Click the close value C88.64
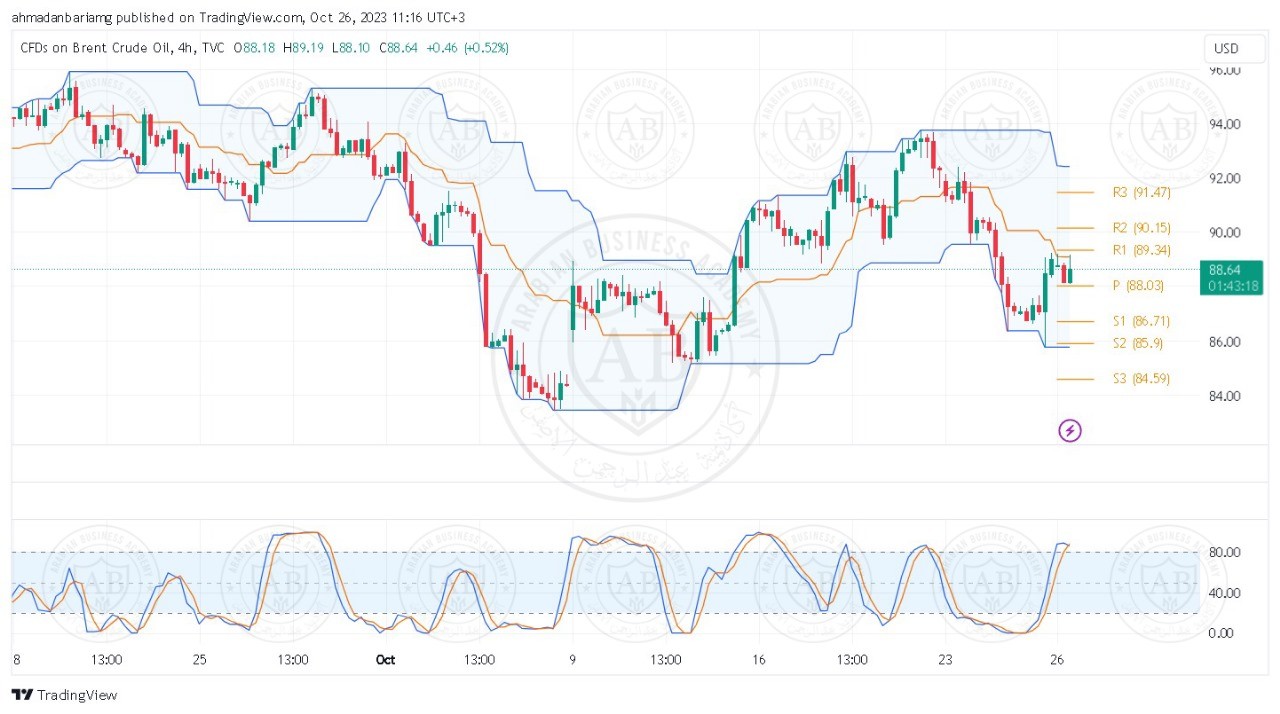Viewport: 1280px width, 714px height. click(396, 47)
